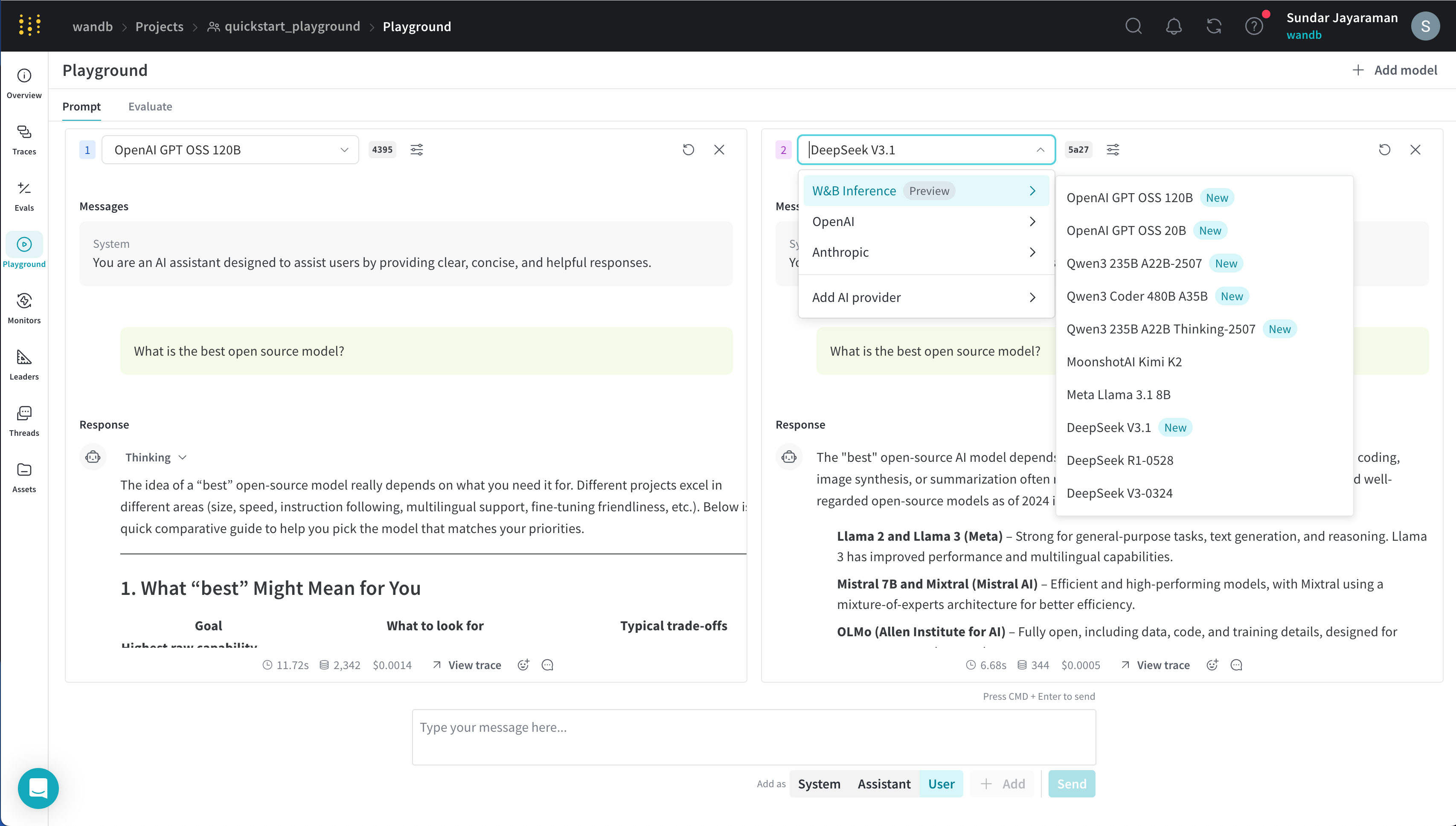The height and width of the screenshot is (826, 1456).
Task: Click the 4395 call ID badge
Action: pos(382,150)
